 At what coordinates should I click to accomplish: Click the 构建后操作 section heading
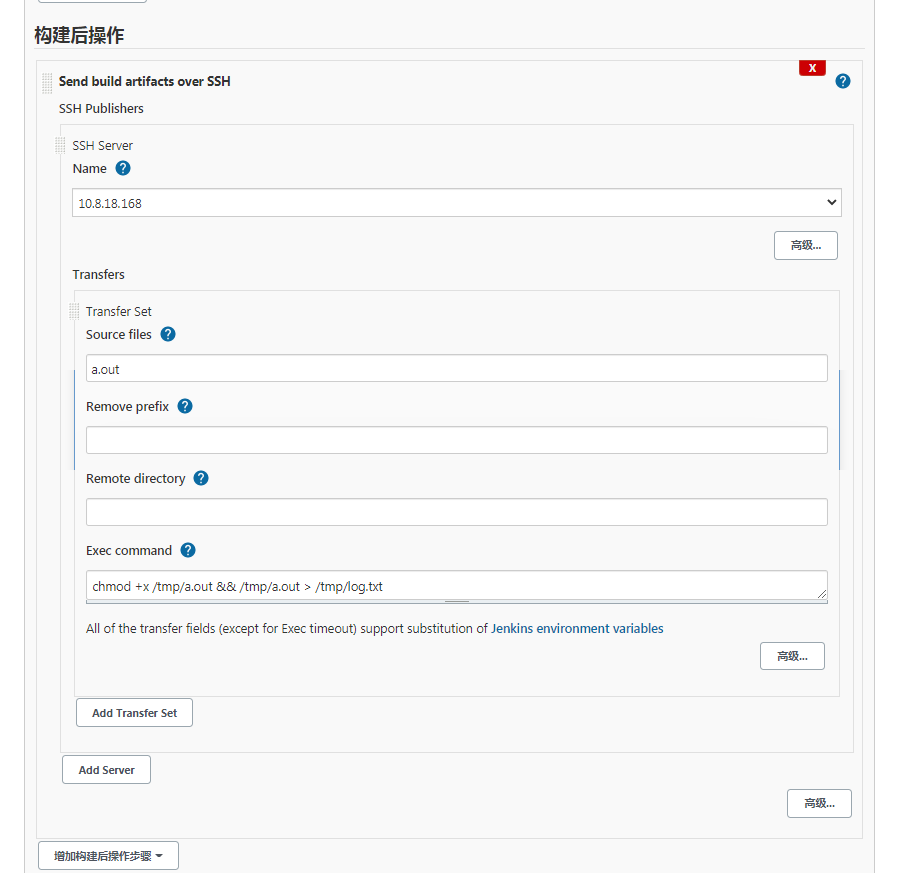pos(79,35)
